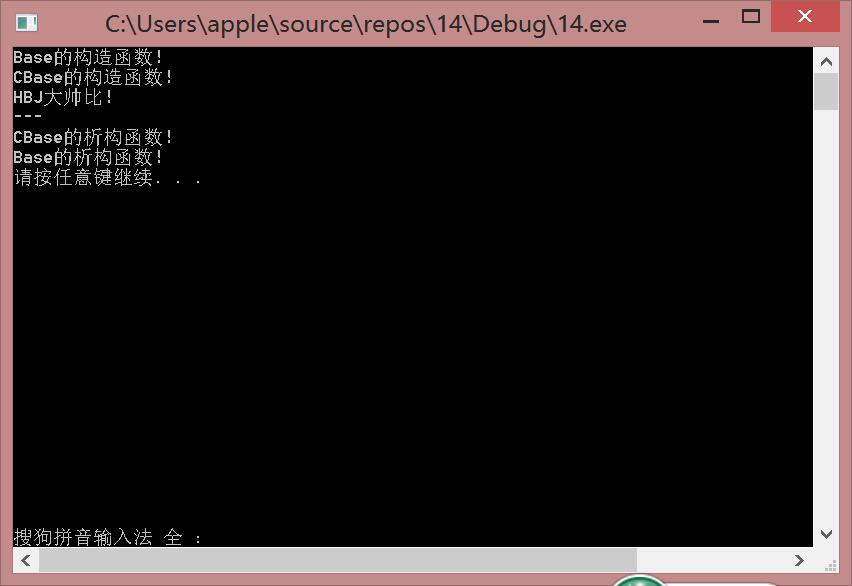Click the horizontal scrollbar thumb
The height and width of the screenshot is (586, 852).
pyautogui.click(x=337, y=559)
